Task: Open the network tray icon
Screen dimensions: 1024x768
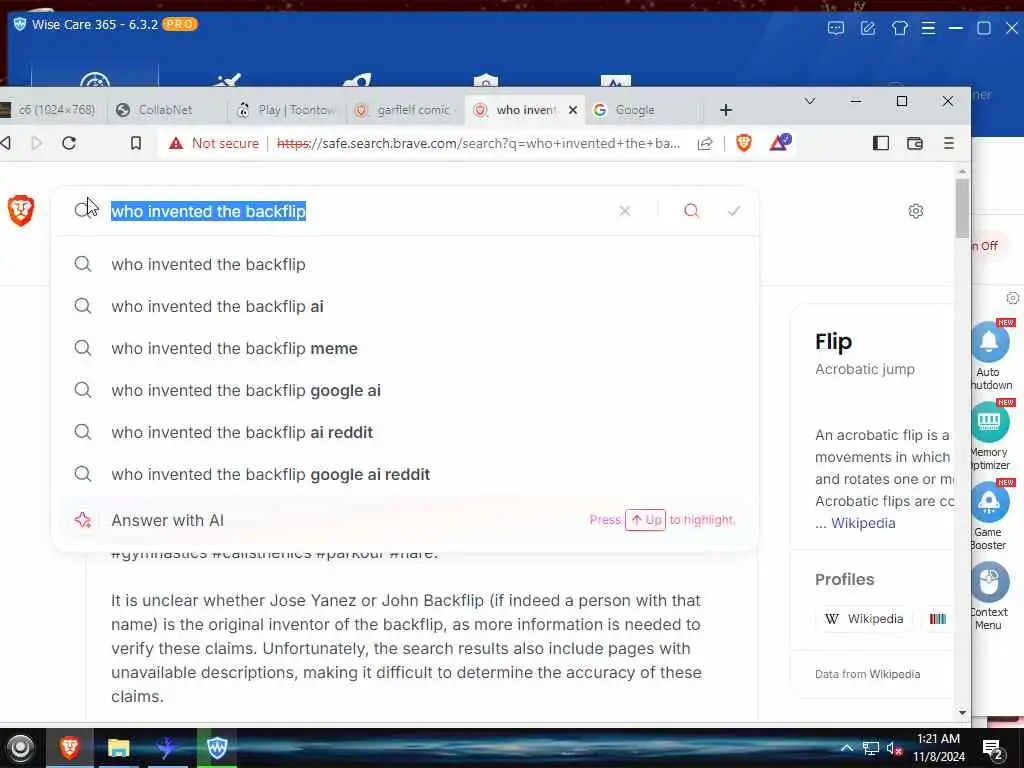Action: 871,748
